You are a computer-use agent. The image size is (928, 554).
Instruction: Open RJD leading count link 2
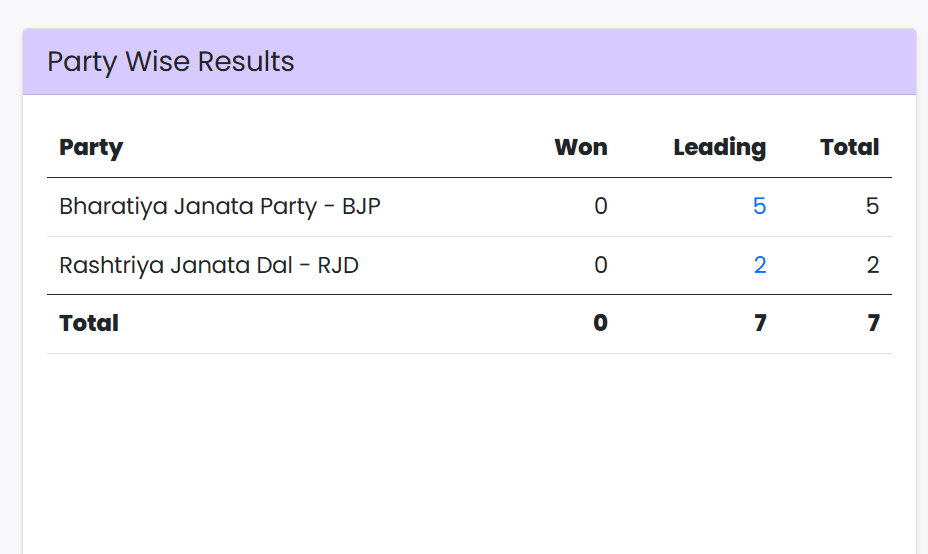759,265
